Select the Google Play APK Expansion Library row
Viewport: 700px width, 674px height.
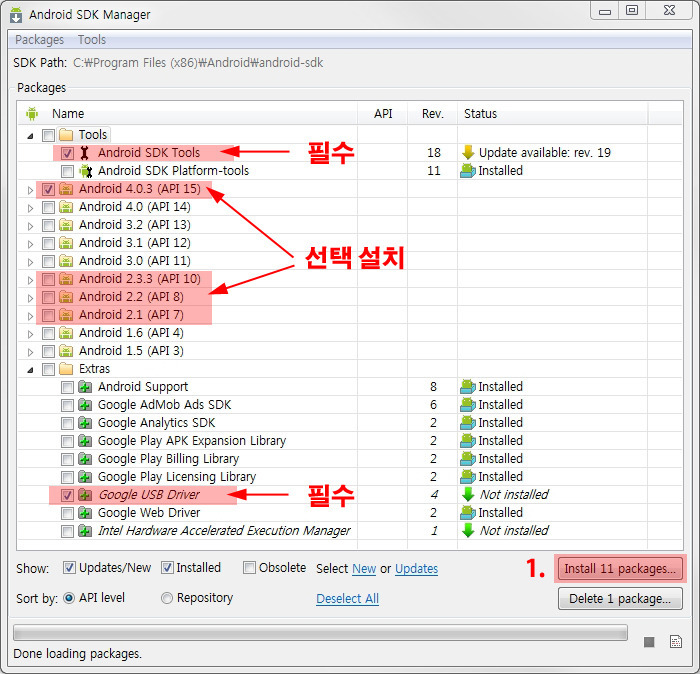[x=350, y=441]
